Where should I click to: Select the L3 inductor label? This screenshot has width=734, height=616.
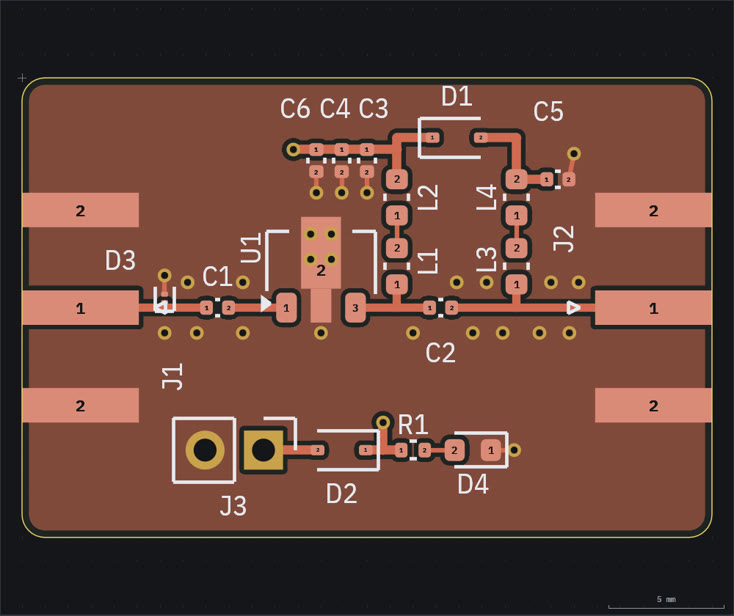pyautogui.click(x=486, y=259)
